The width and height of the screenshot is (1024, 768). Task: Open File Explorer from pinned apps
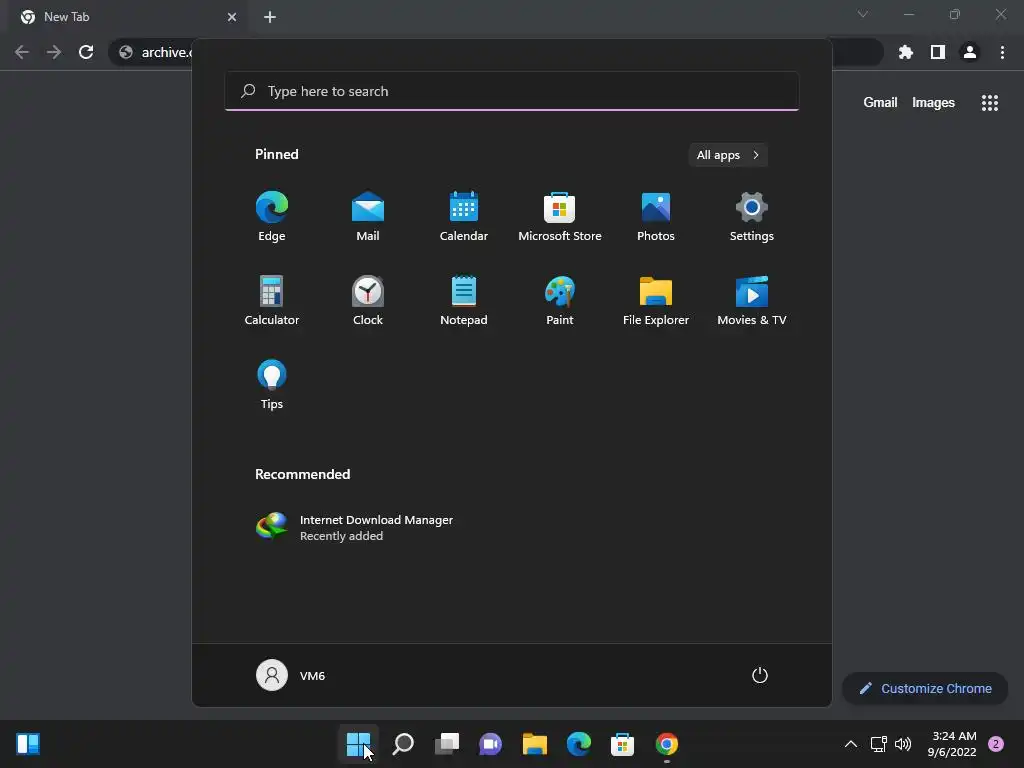pyautogui.click(x=656, y=300)
